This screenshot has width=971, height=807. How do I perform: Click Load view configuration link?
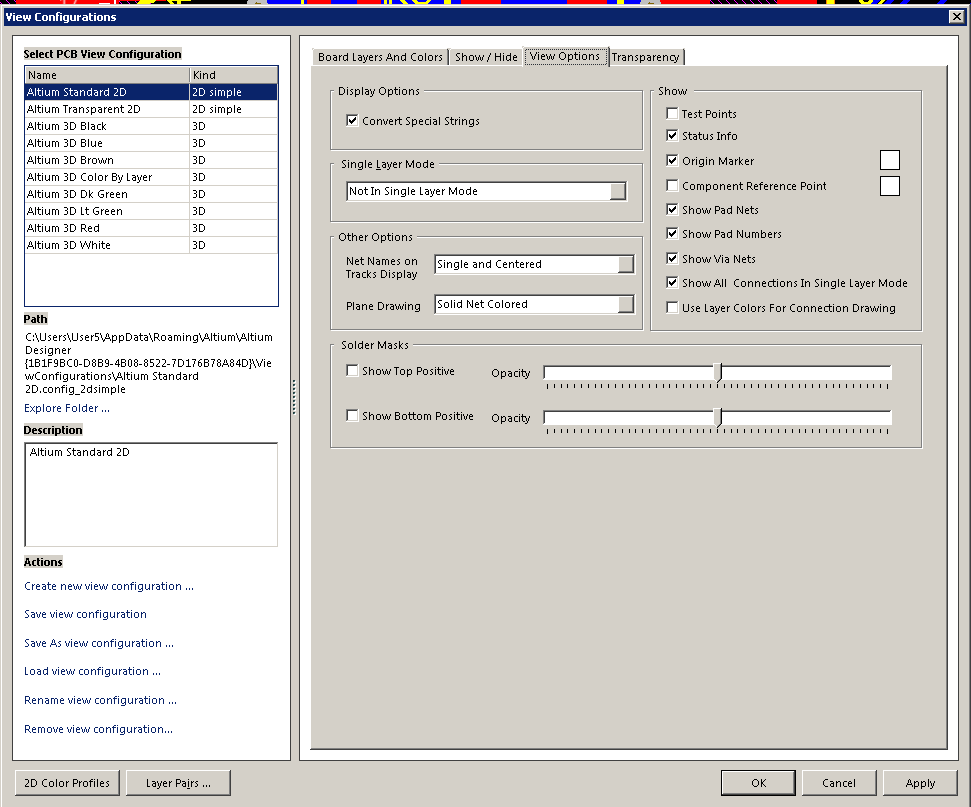tap(92, 671)
